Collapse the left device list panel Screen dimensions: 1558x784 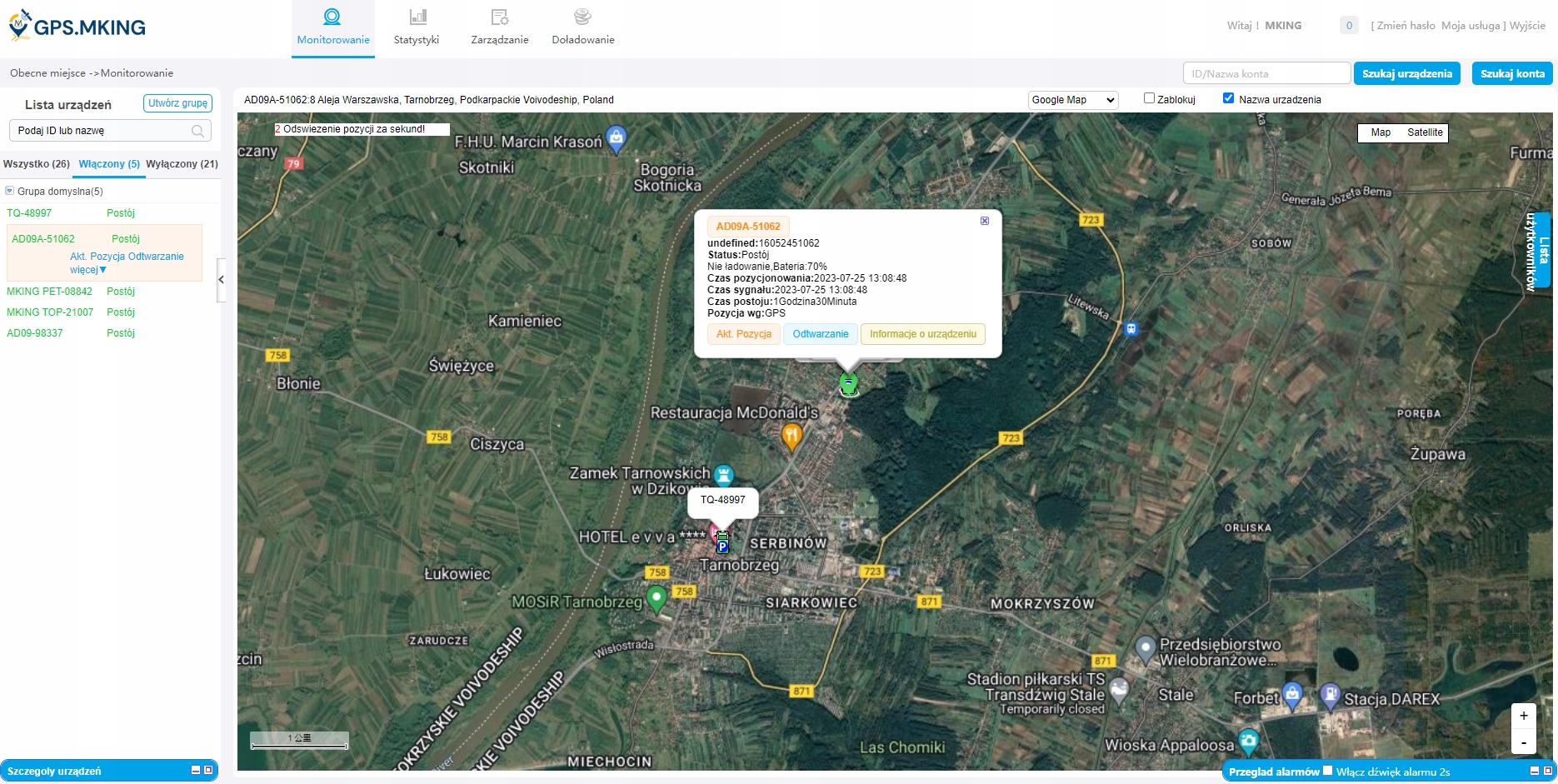[x=221, y=280]
